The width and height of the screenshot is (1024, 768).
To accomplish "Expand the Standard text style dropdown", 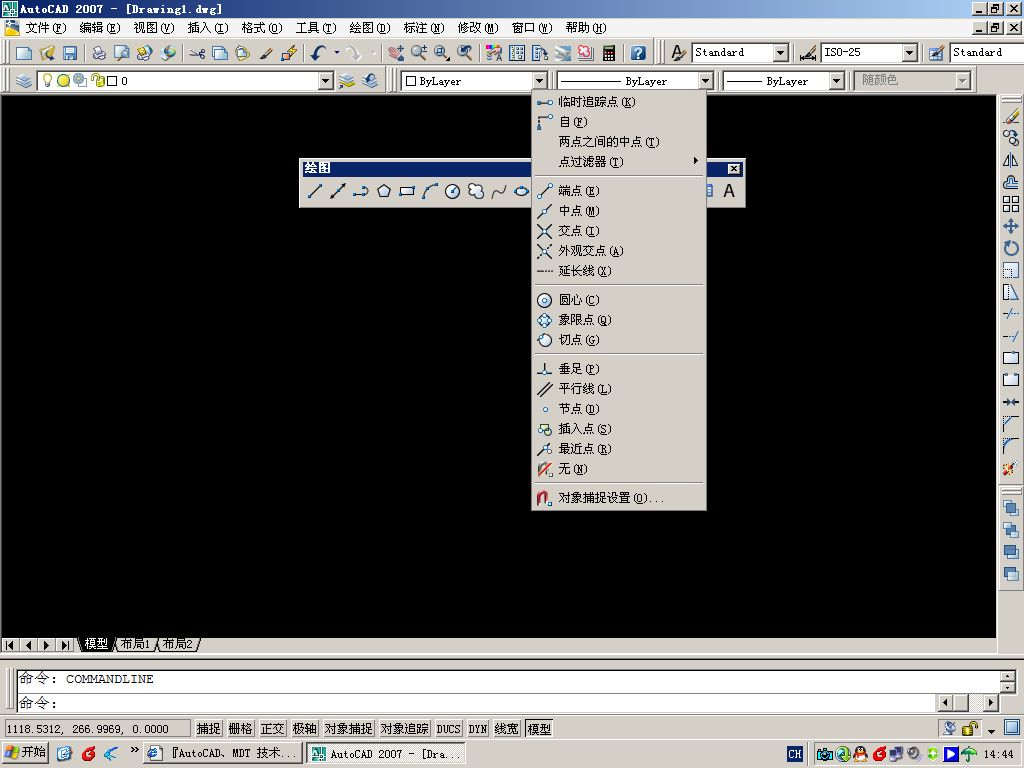I will point(780,53).
